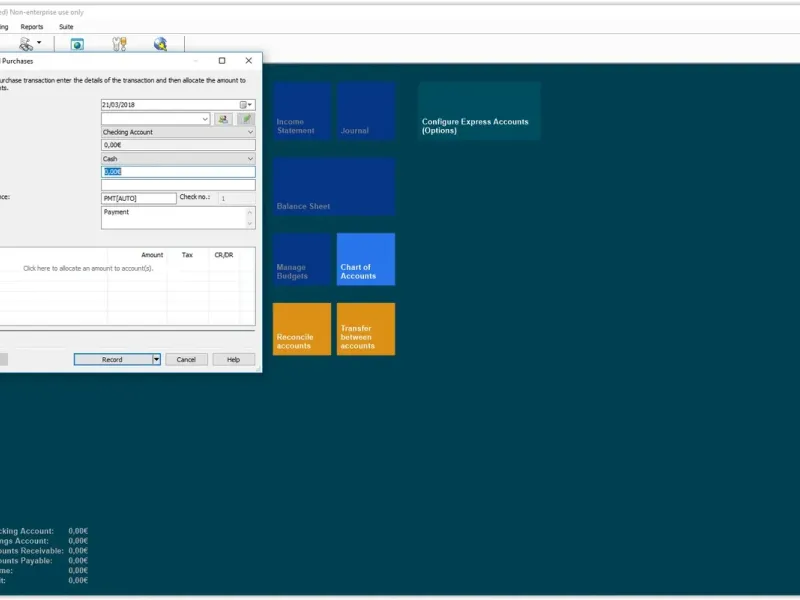Viewport: 800px width, 600px height.
Task: Expand the Cash payment method dropdown
Action: click(249, 158)
